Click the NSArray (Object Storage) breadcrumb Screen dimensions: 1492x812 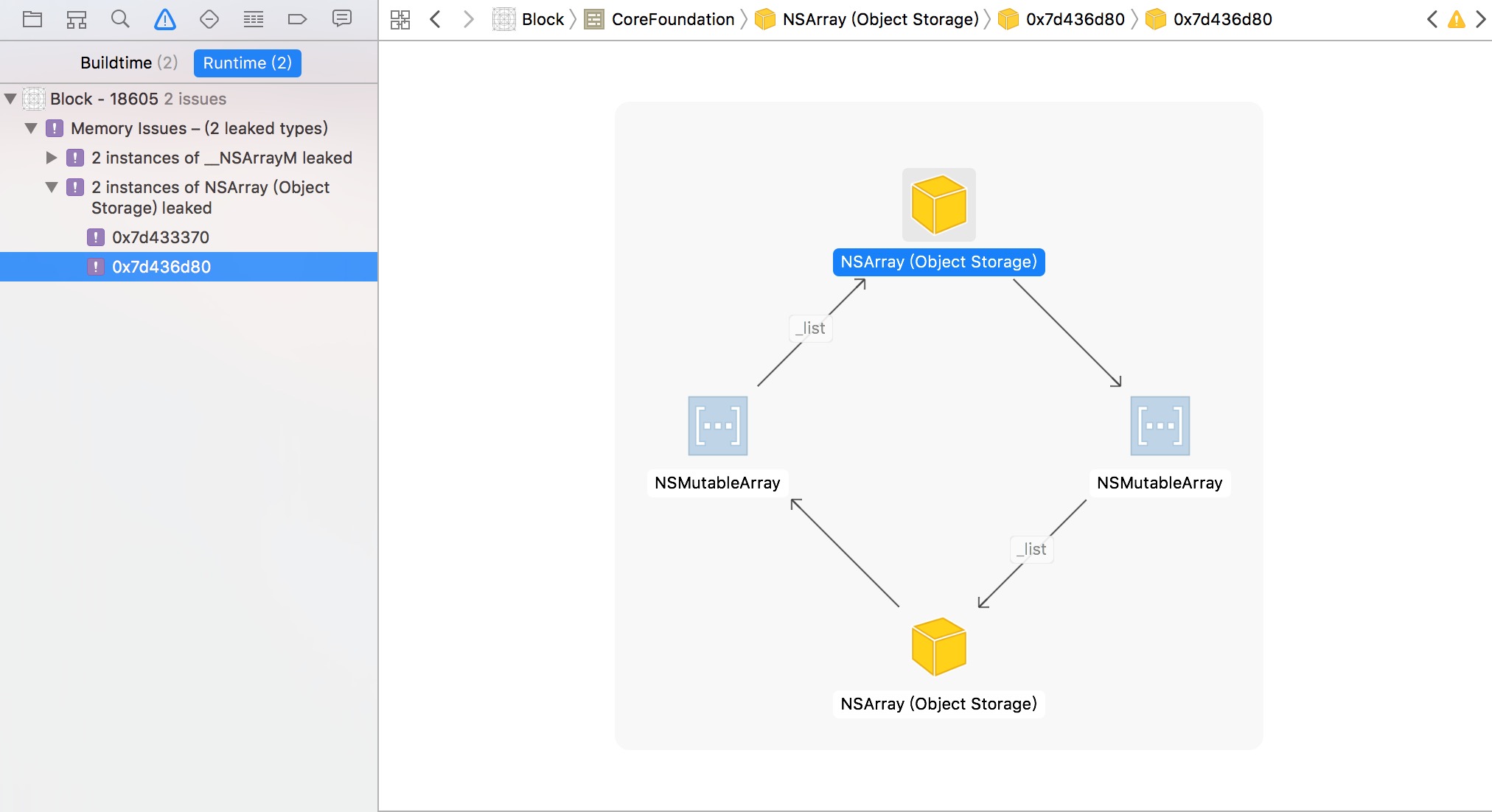pos(880,19)
